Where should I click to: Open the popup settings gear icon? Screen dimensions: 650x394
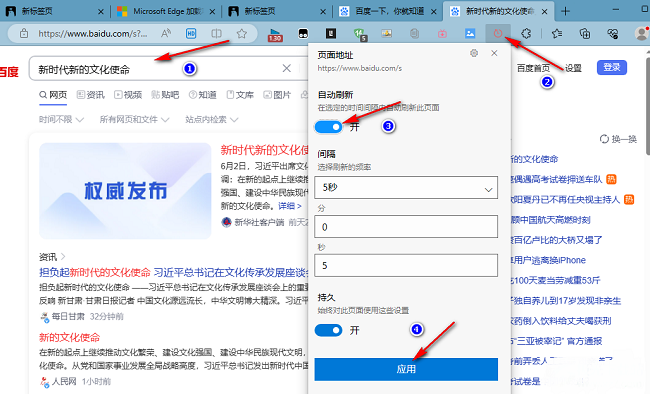click(474, 53)
